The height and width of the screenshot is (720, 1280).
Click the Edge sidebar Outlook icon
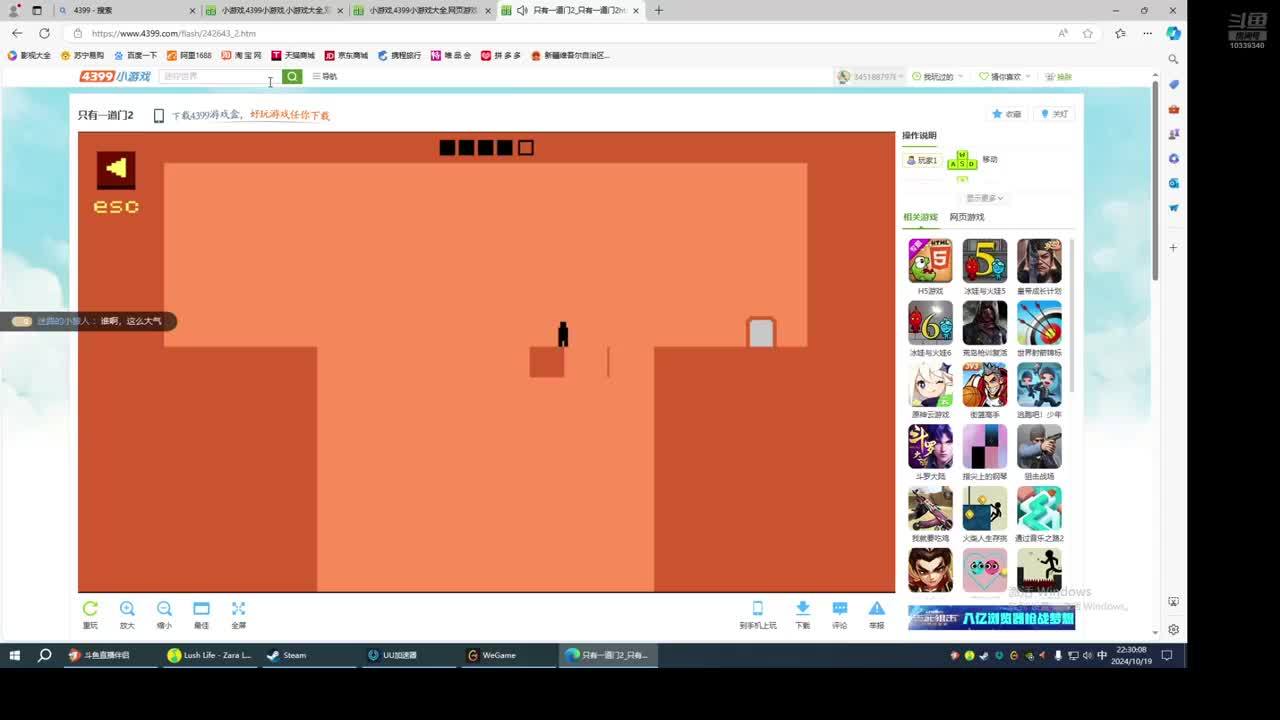[1174, 183]
